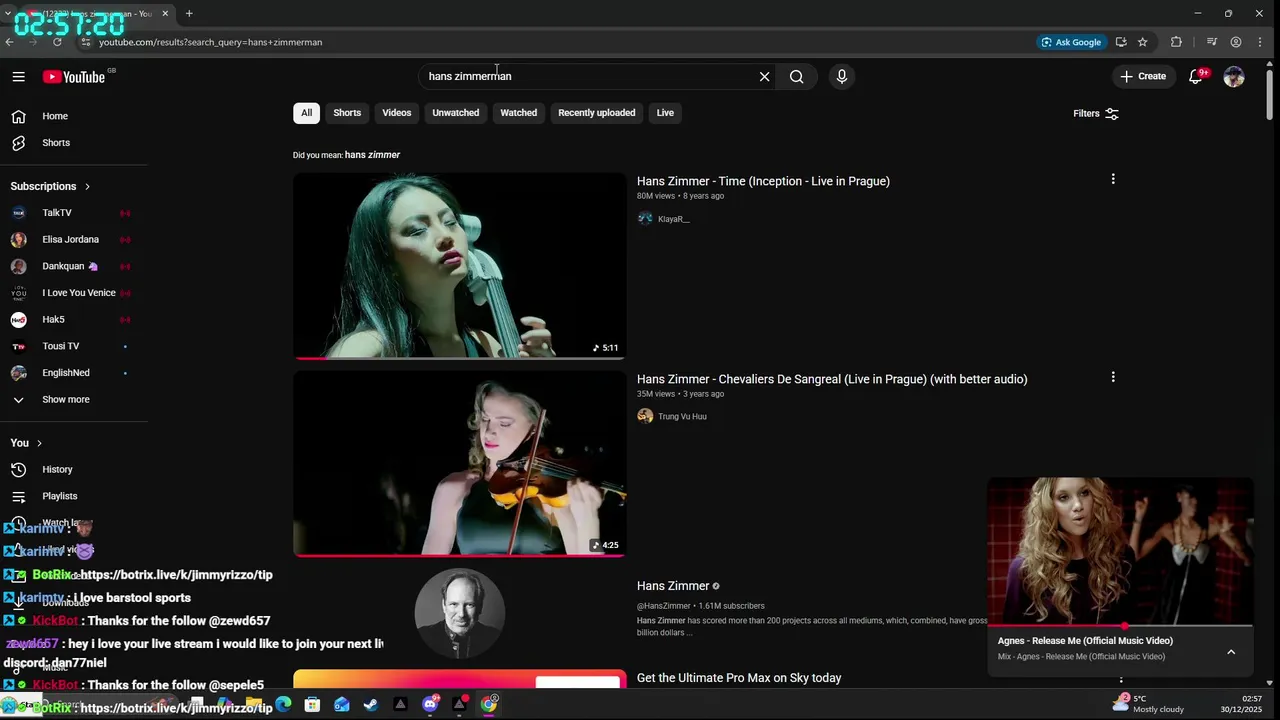Open a new browser tab
The height and width of the screenshot is (720, 1280).
pos(189,13)
